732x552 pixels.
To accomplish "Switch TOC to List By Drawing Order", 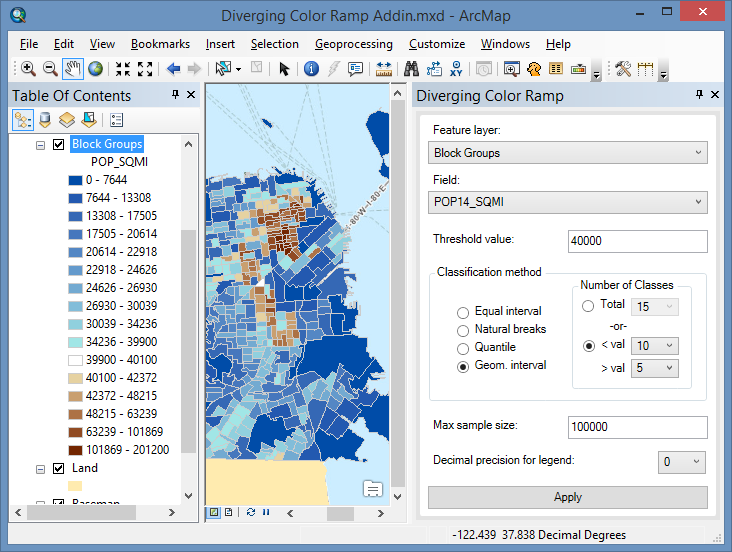I will pos(23,120).
